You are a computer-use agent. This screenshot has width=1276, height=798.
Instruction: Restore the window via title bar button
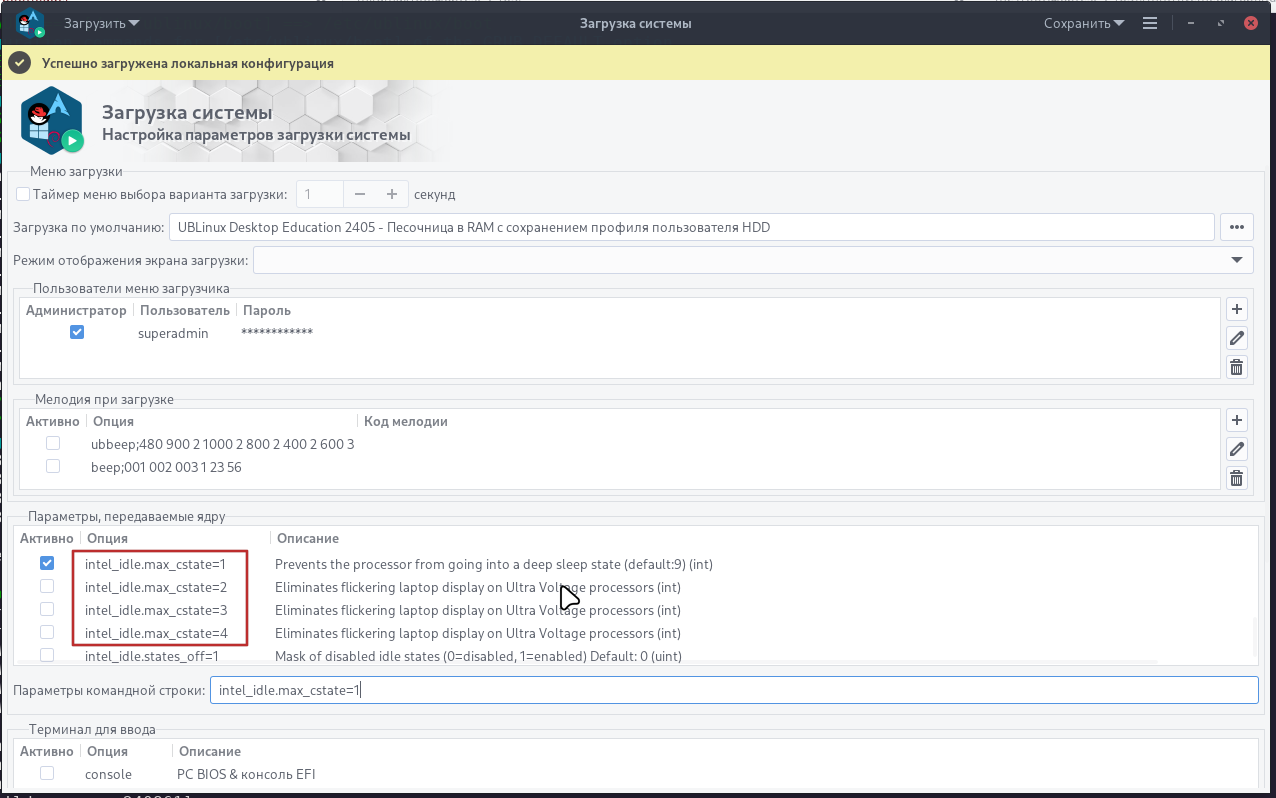pyautogui.click(x=1221, y=23)
